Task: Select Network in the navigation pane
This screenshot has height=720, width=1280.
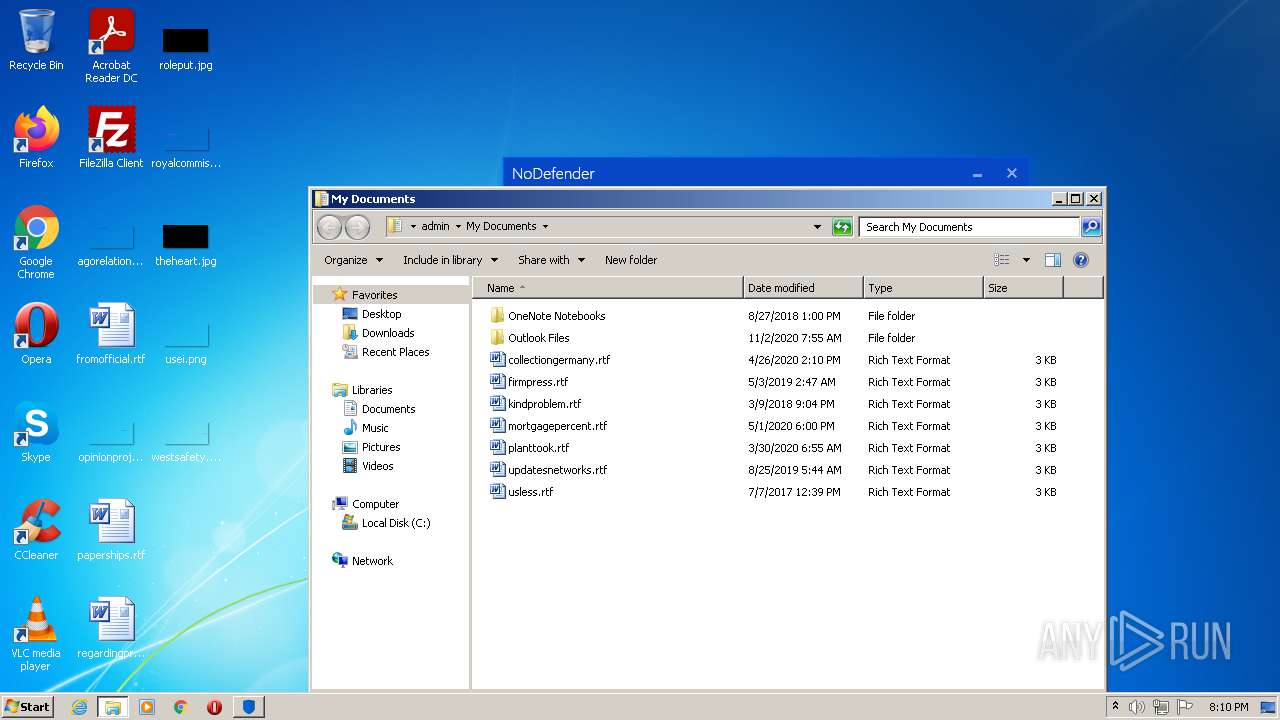Action: (x=372, y=561)
